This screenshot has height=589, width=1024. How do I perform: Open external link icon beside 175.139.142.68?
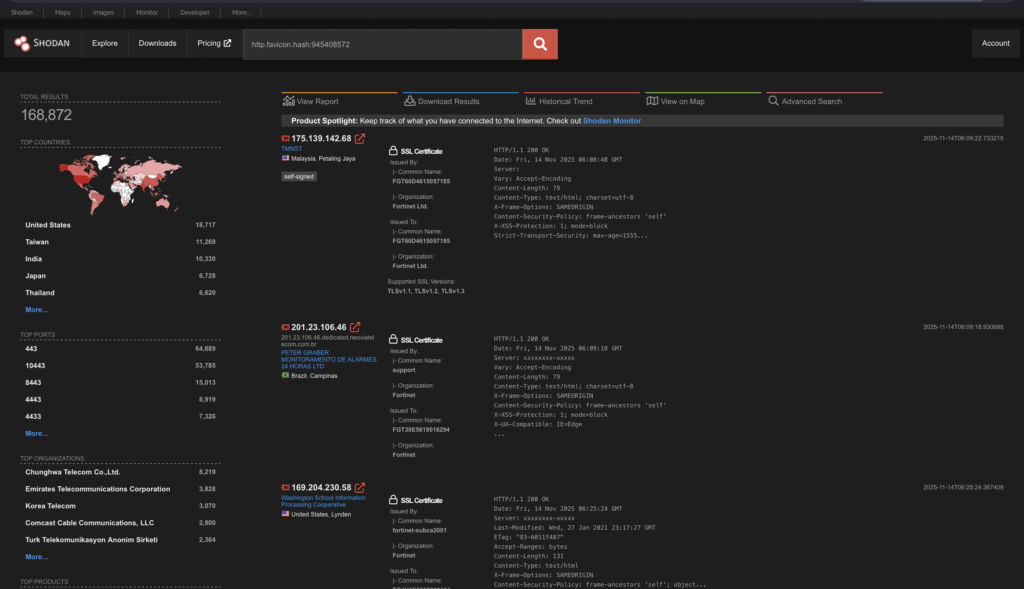(360, 138)
